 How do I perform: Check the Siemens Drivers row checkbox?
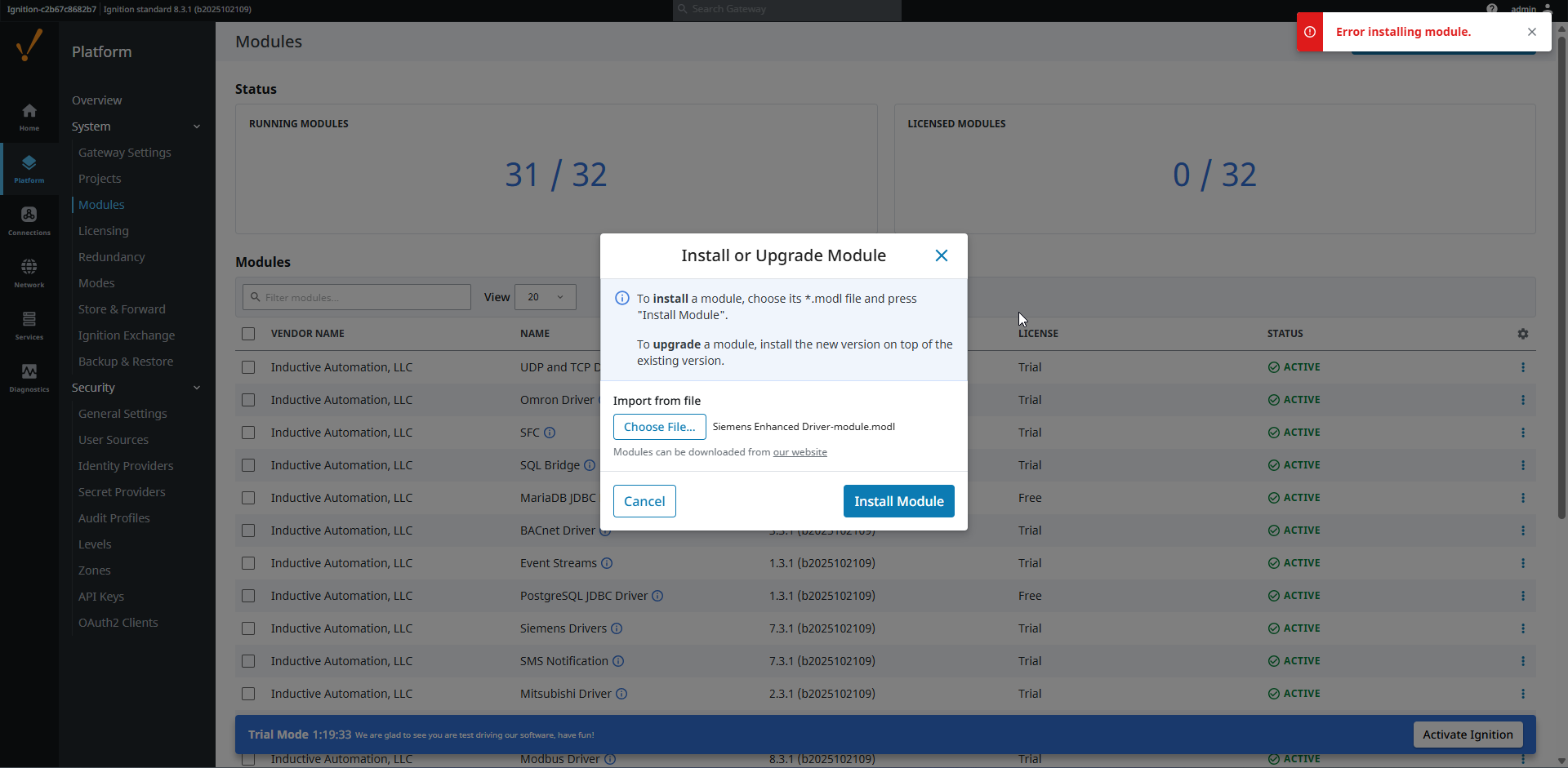click(248, 628)
